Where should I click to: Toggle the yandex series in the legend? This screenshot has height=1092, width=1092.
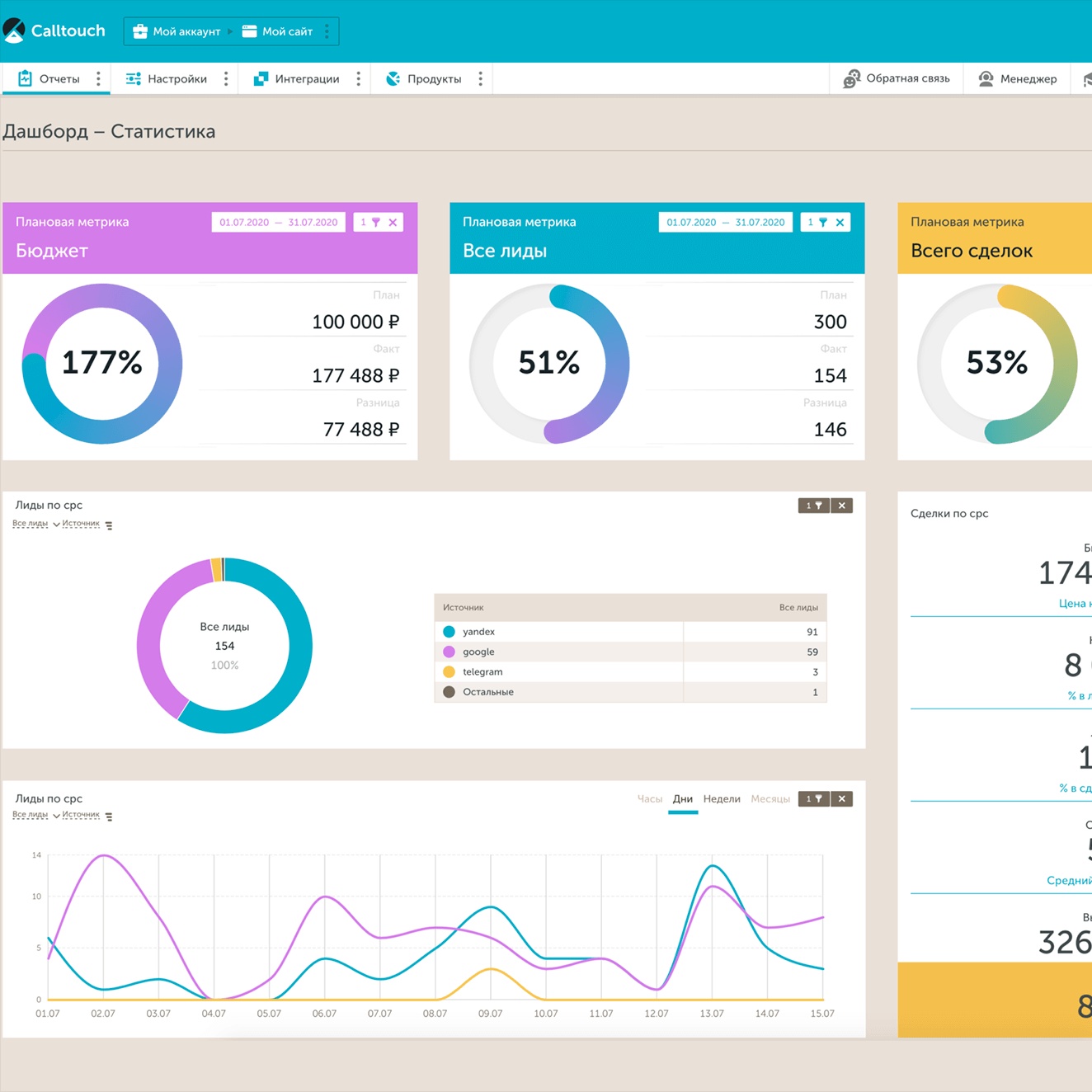450,632
